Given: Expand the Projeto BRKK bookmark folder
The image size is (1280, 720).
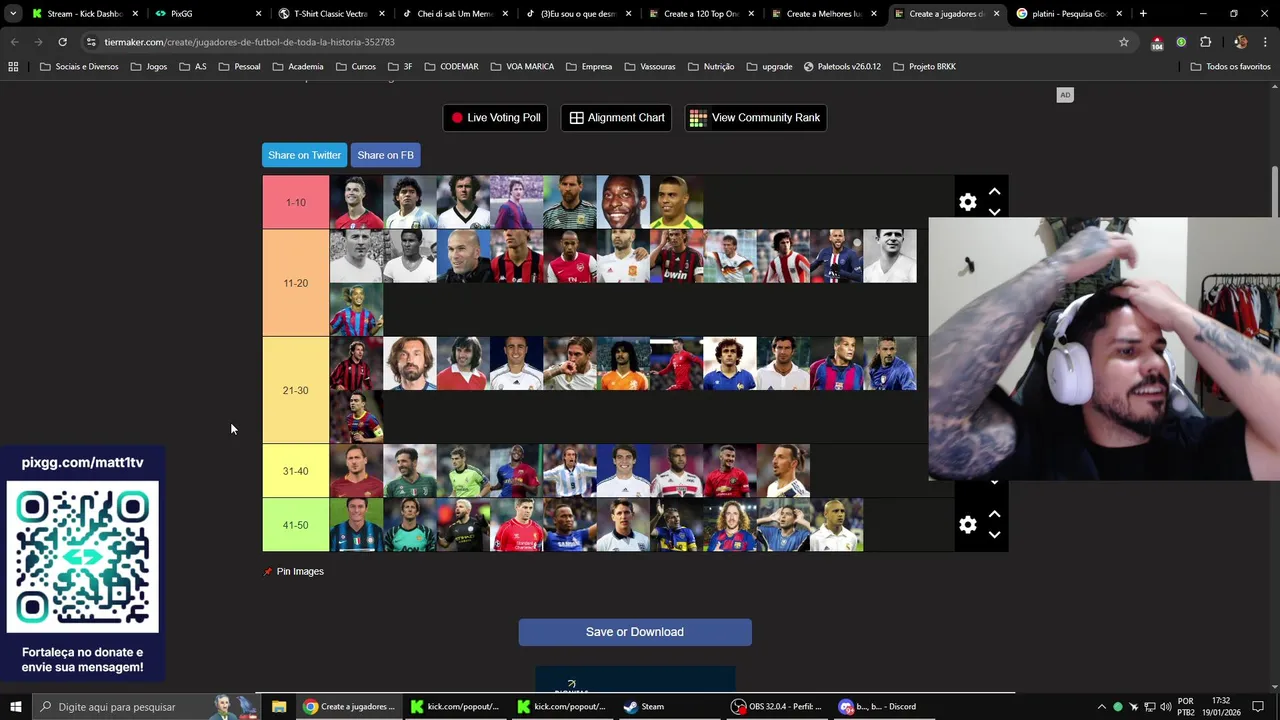Looking at the screenshot, I should coord(924,66).
